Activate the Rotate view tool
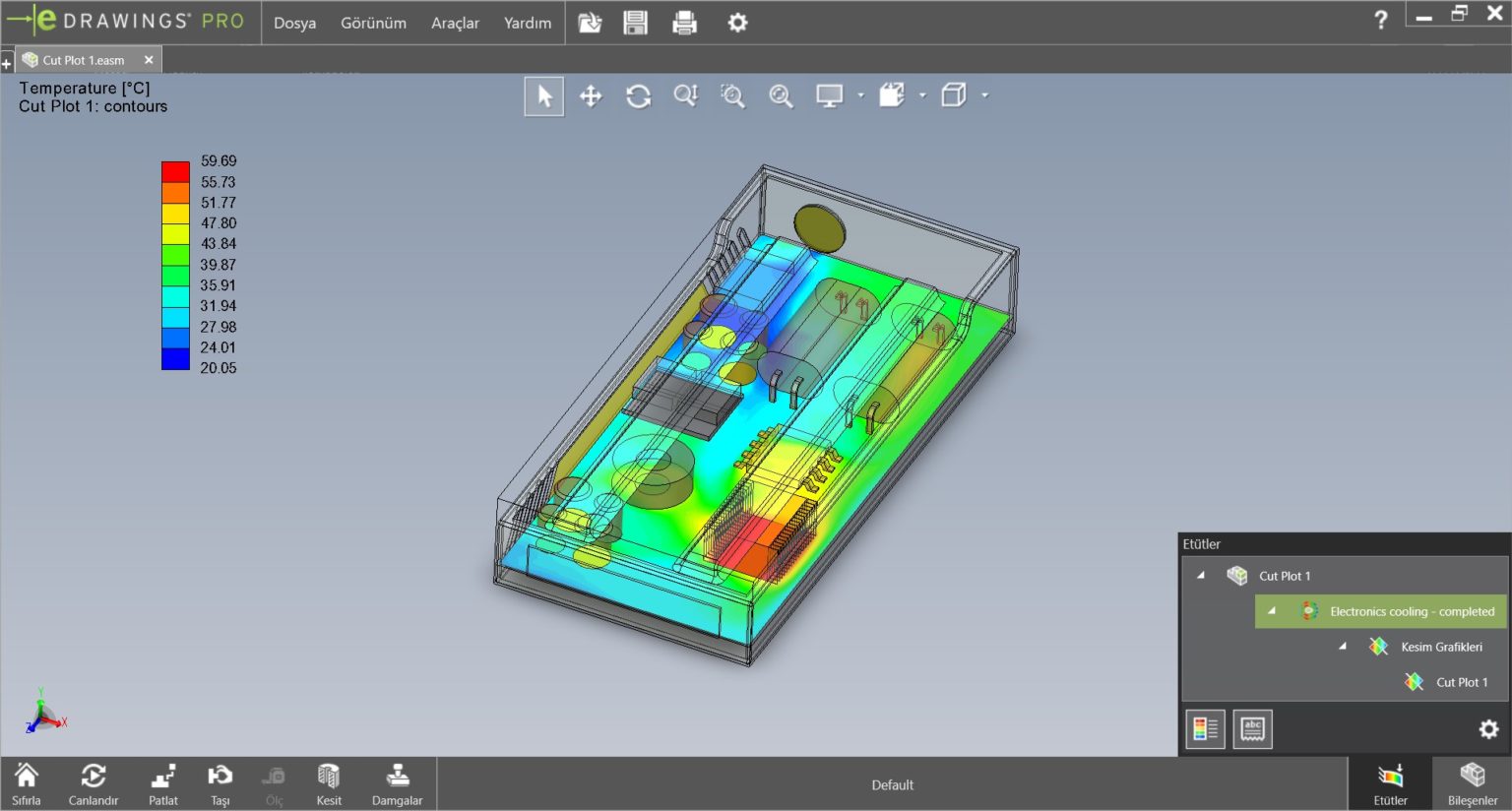Screen dimensions: 1512x811 pyautogui.click(x=638, y=94)
